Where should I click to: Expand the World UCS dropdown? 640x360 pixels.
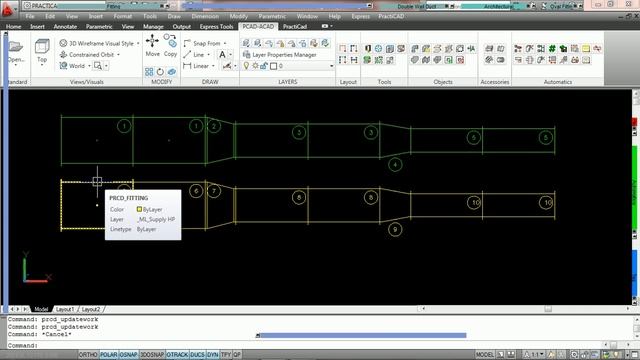(89, 66)
